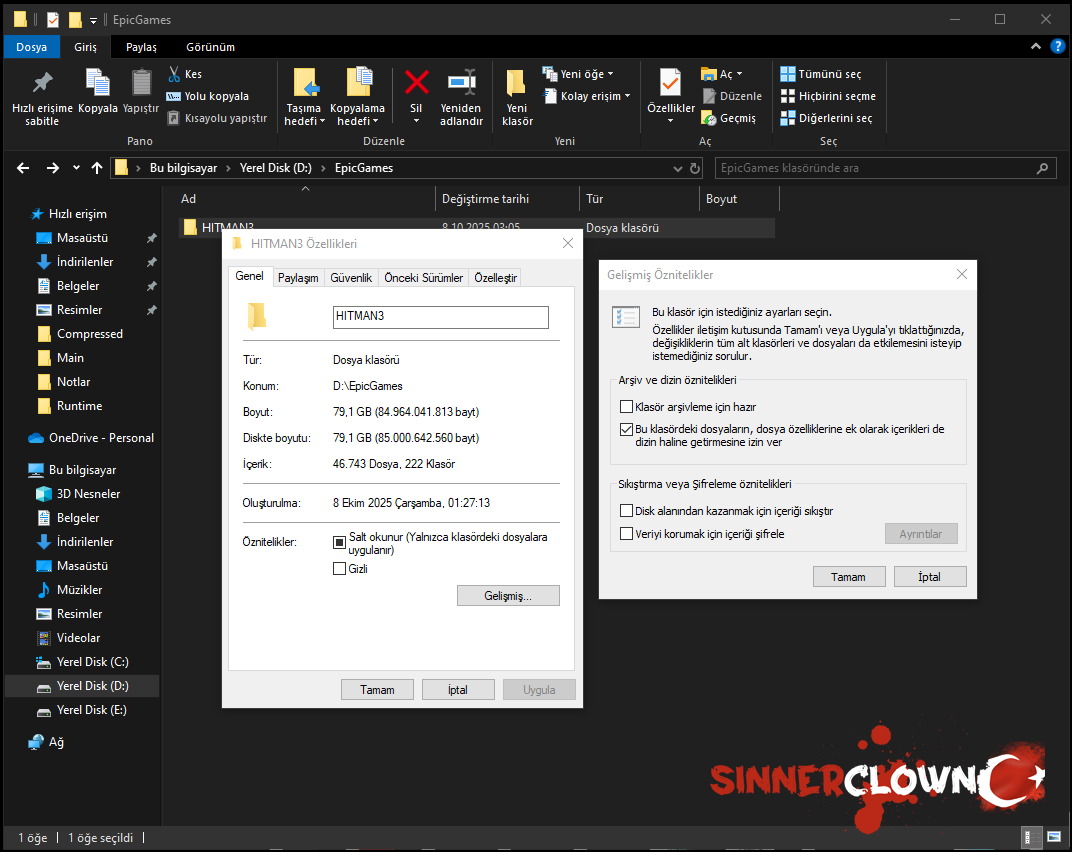Click the Gelişmiş... button
Viewport: 1072px width, 852px height.
pos(508,596)
